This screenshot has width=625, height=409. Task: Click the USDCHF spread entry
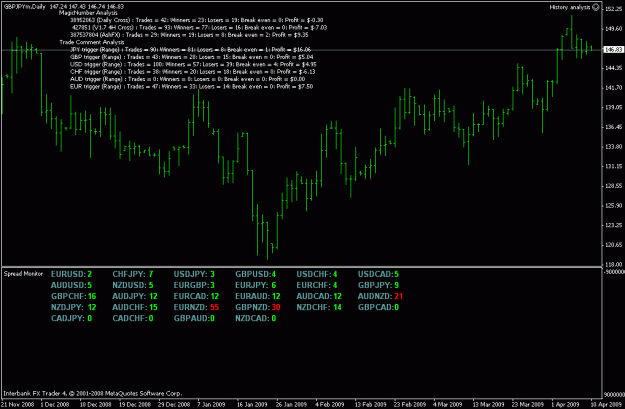click(317, 274)
